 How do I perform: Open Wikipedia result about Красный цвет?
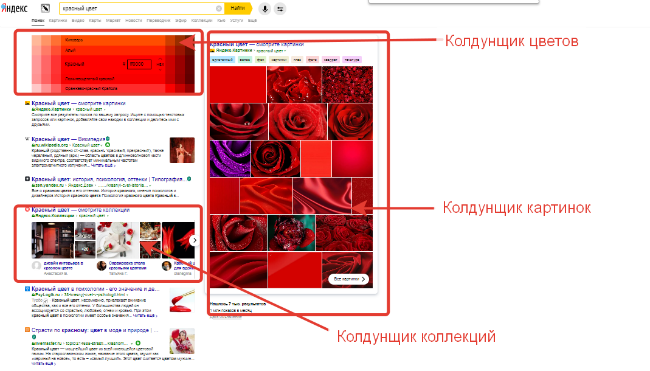click(x=68, y=139)
